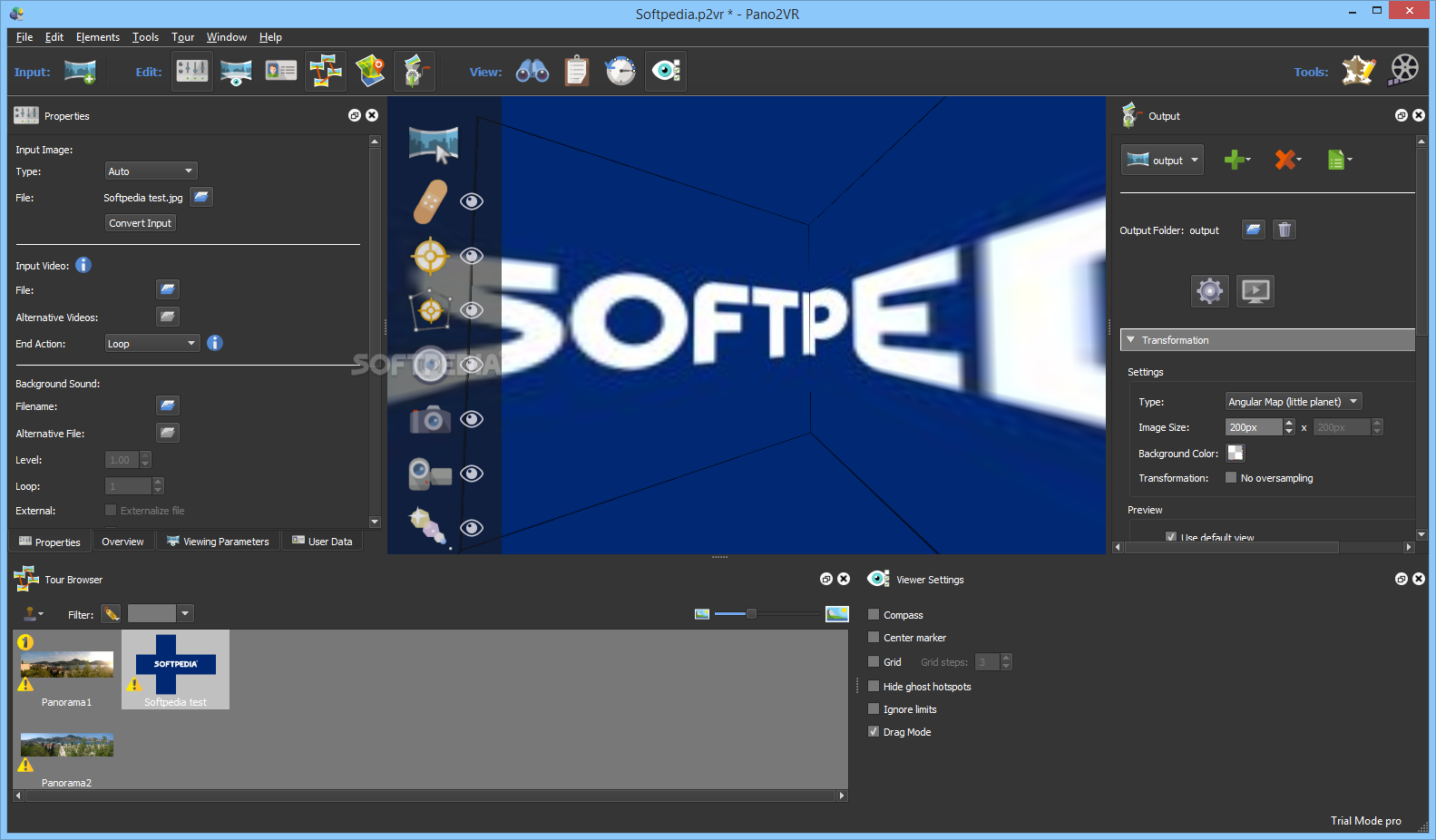This screenshot has height=840, width=1436.
Task: Open Input Image Type dropdown
Action: click(151, 171)
